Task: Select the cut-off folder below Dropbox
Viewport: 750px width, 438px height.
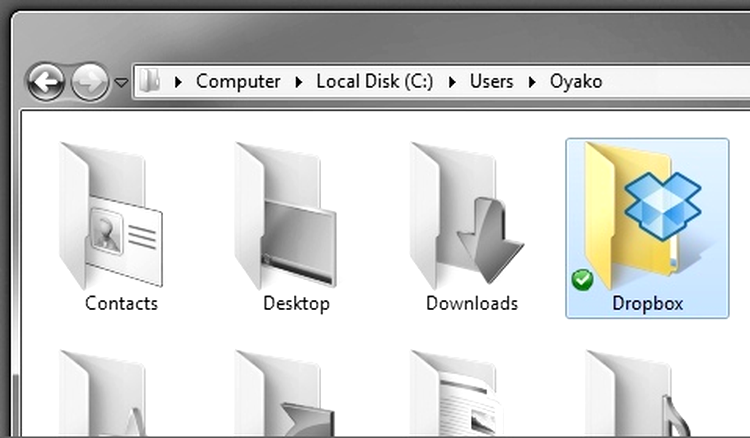Action: pos(639,393)
